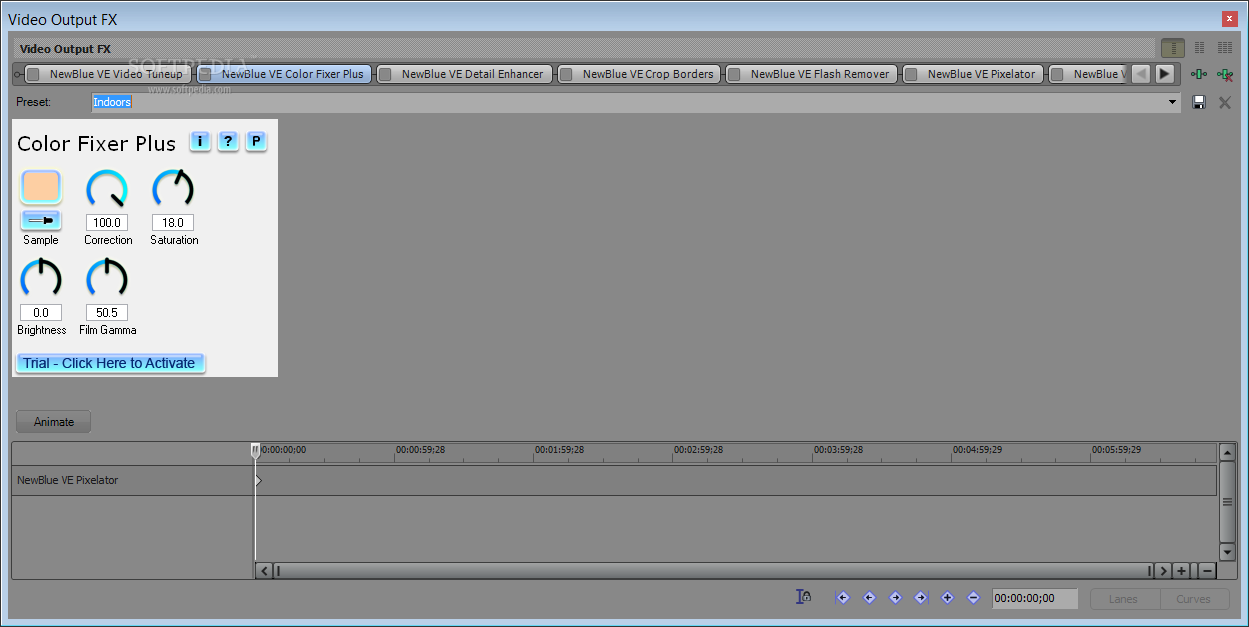The height and width of the screenshot is (627, 1249).
Task: Click the Correction knob
Action: [x=107, y=189]
